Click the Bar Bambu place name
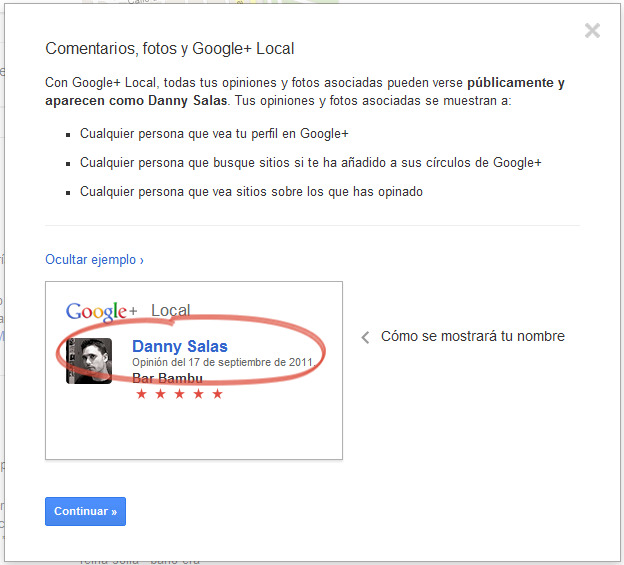The height and width of the screenshot is (565, 624). [167, 378]
